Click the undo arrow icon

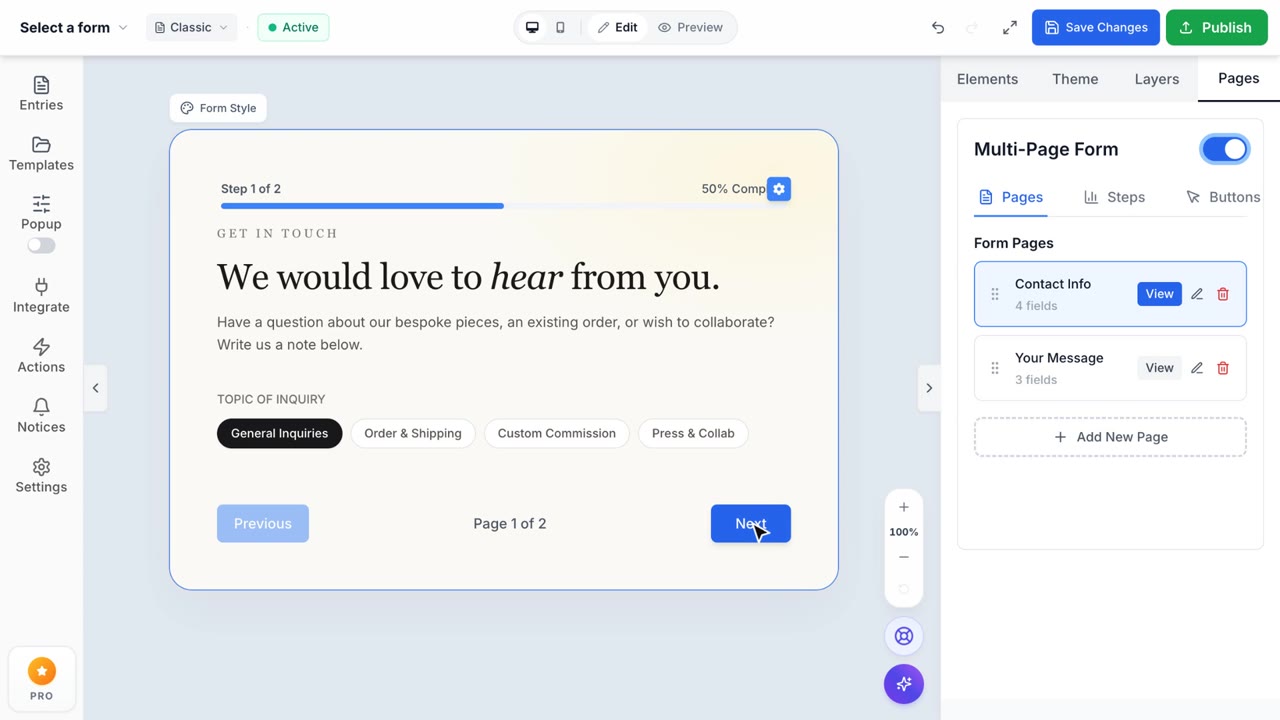point(938,28)
